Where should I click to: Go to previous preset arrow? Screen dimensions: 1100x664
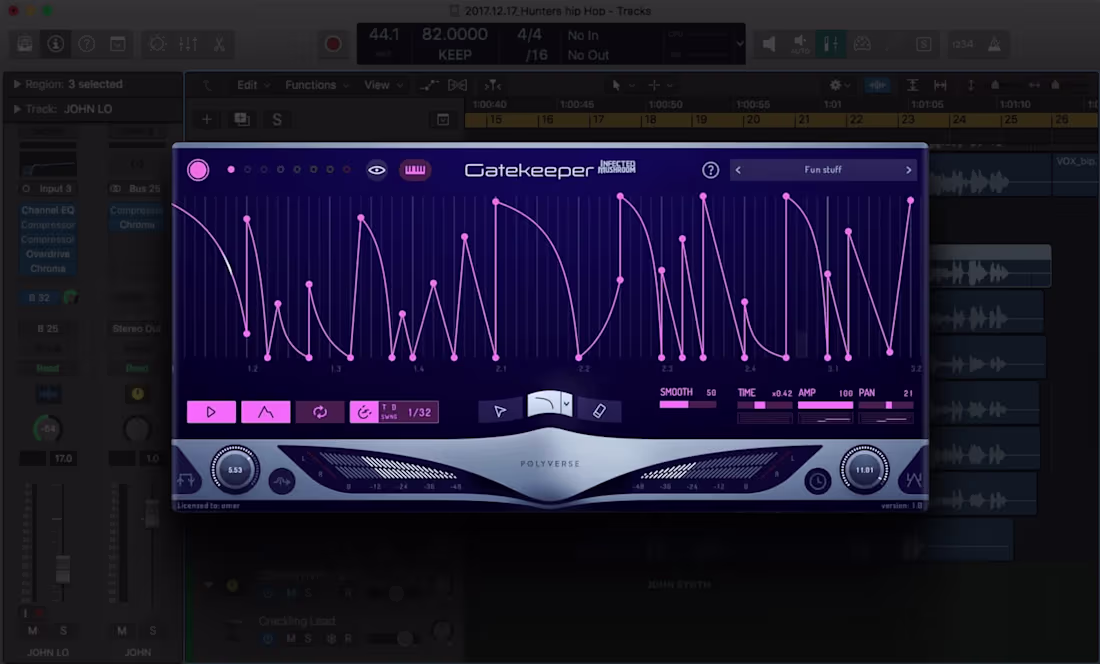(x=738, y=170)
